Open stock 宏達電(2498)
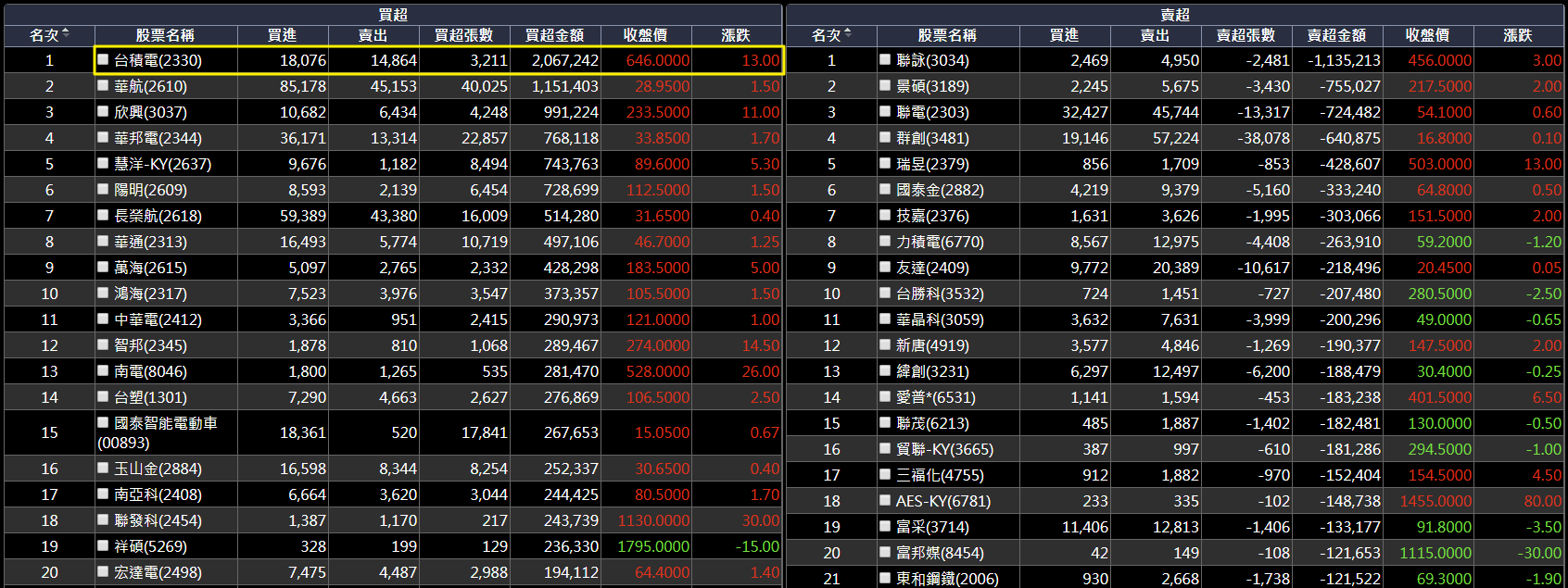This screenshot has width=1568, height=588. point(158,572)
